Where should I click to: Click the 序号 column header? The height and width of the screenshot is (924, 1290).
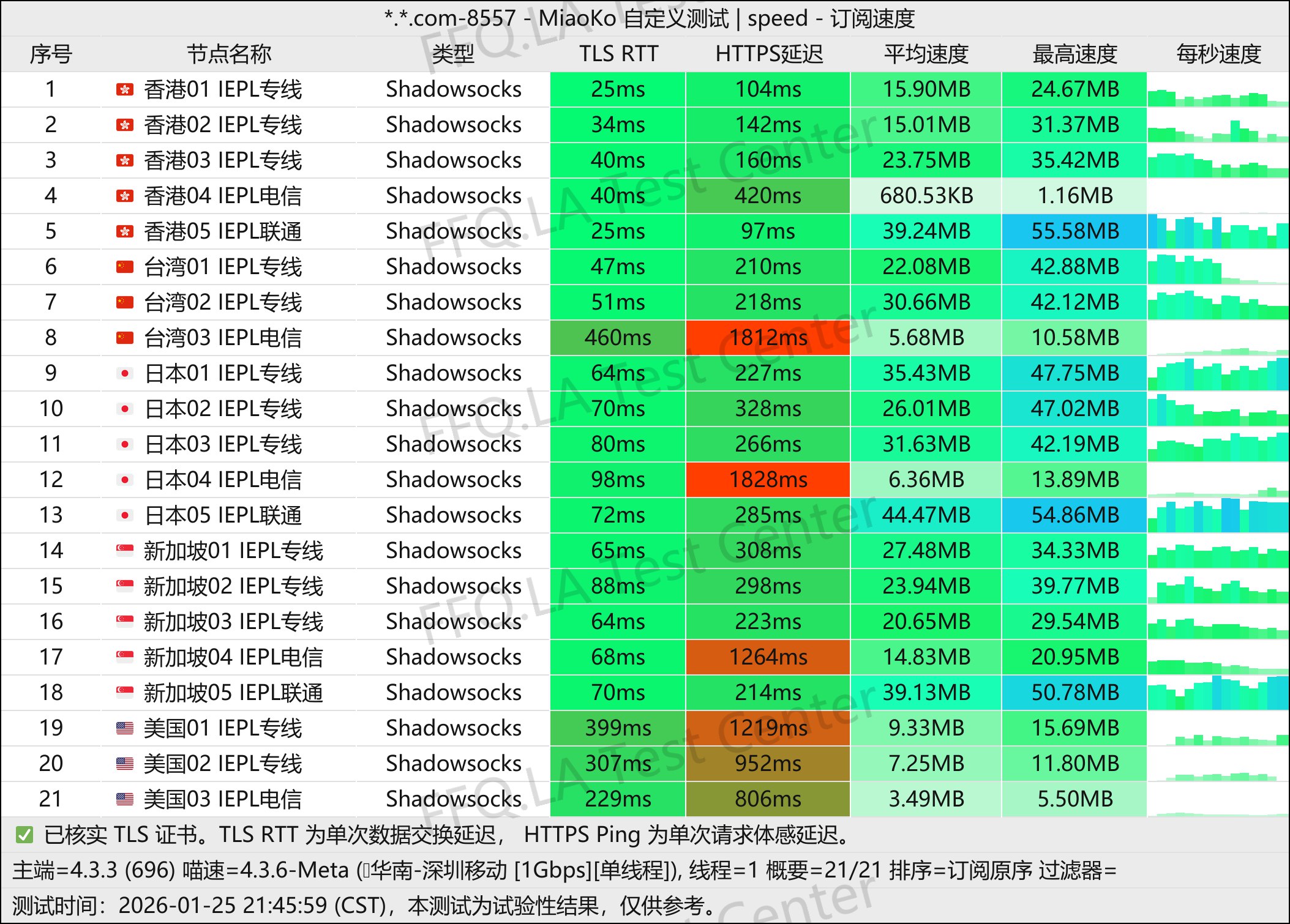51,54
